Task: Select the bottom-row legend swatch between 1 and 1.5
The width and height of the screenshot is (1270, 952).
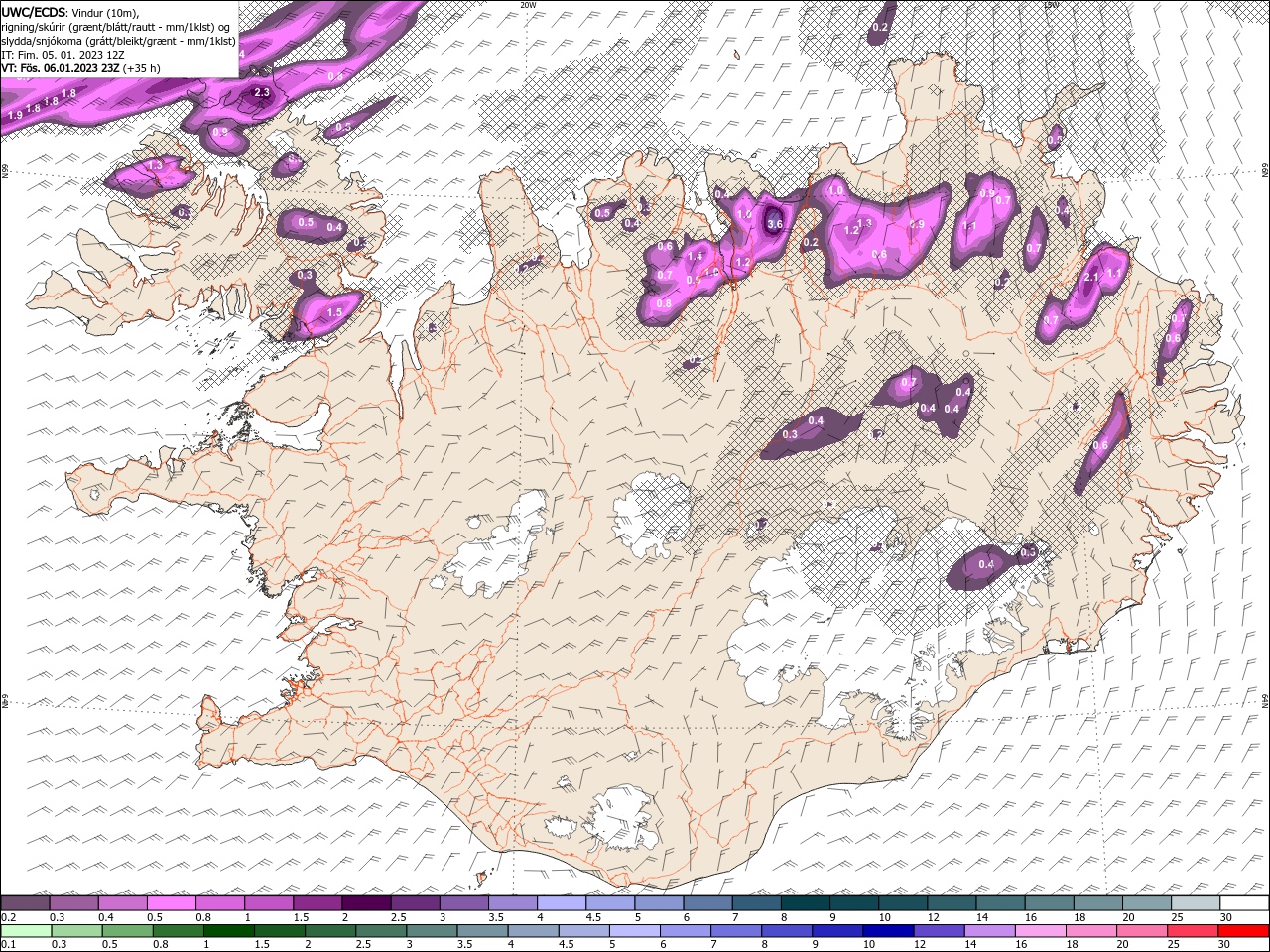Action: point(229,931)
